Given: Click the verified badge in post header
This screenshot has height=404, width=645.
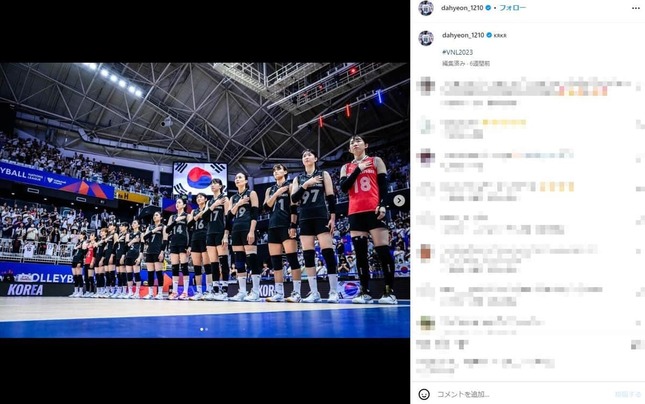Looking at the screenshot, I should coord(488,7).
